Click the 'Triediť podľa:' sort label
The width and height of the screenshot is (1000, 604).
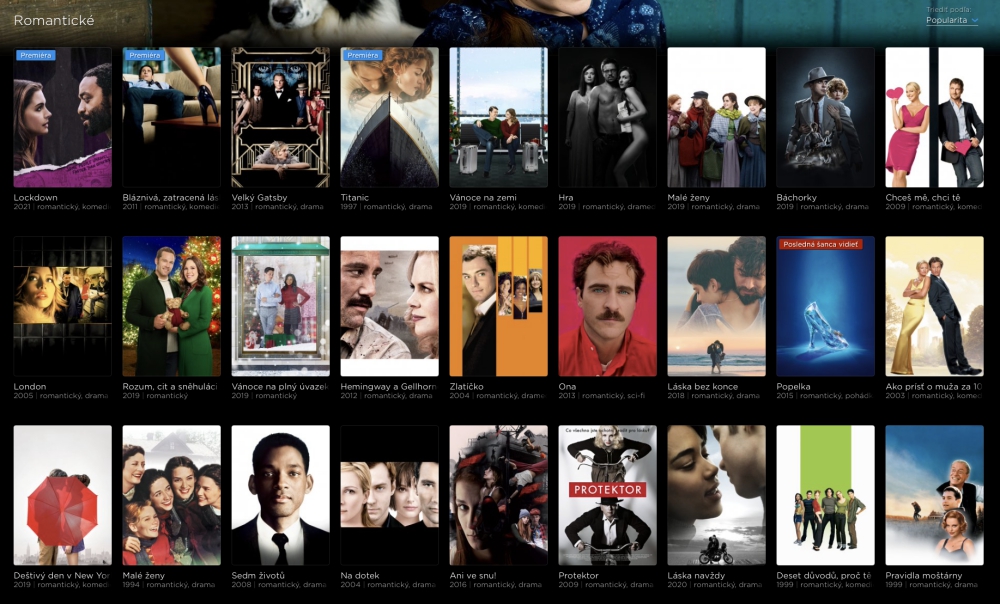tap(949, 10)
